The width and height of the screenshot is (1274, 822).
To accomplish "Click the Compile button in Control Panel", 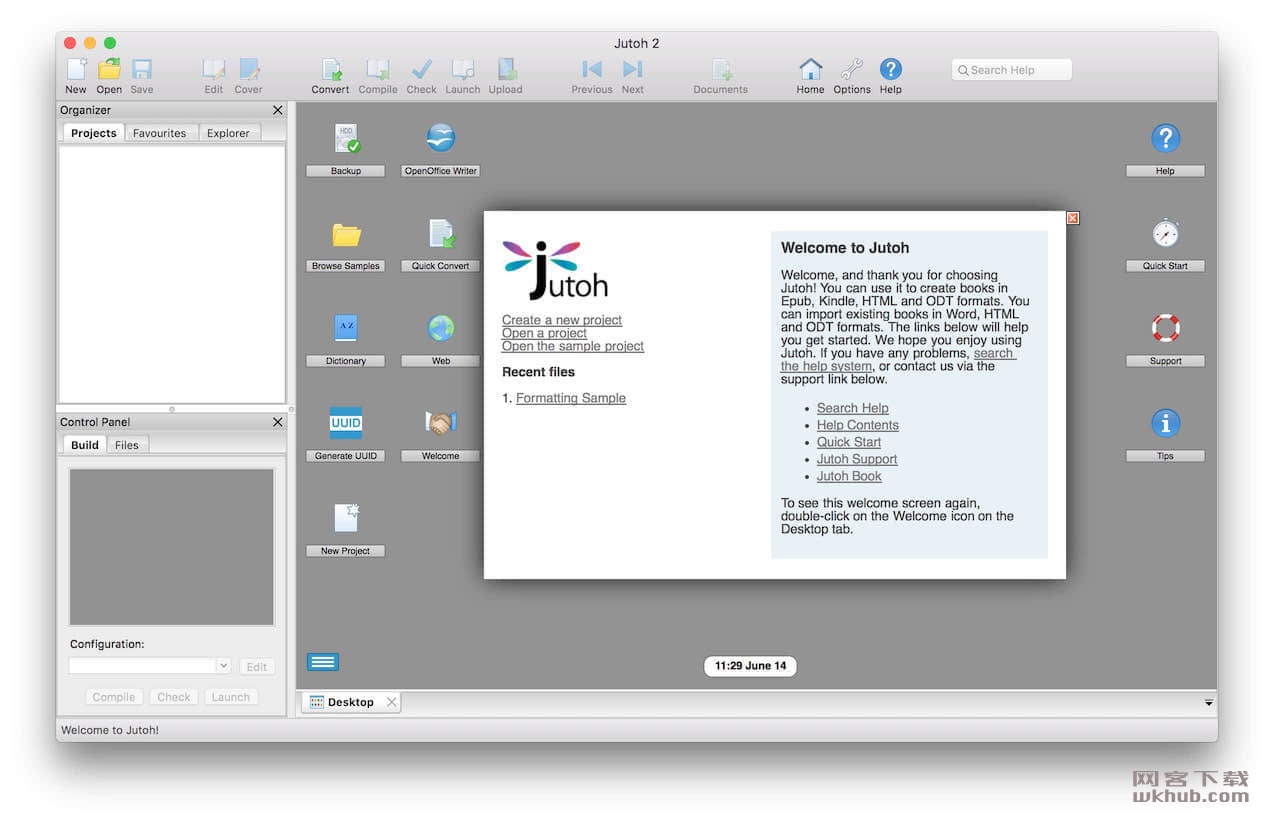I will tap(114, 697).
